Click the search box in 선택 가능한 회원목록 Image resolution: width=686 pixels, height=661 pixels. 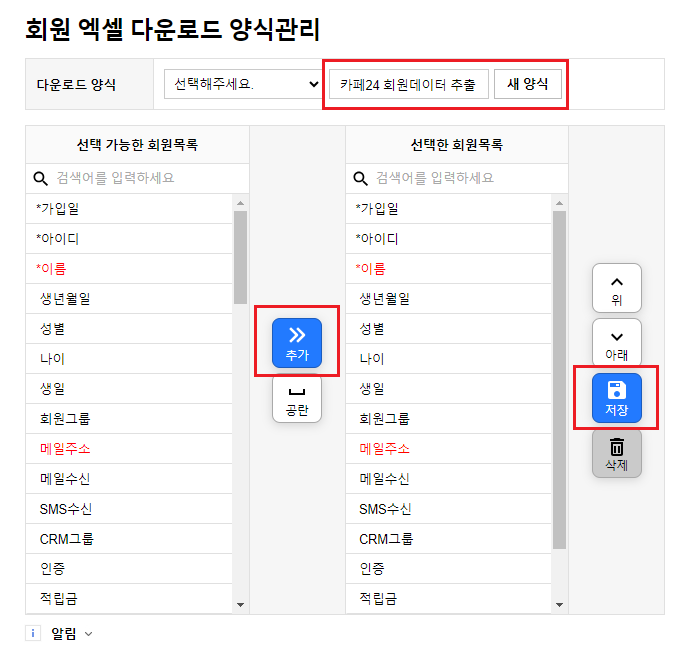coord(137,178)
